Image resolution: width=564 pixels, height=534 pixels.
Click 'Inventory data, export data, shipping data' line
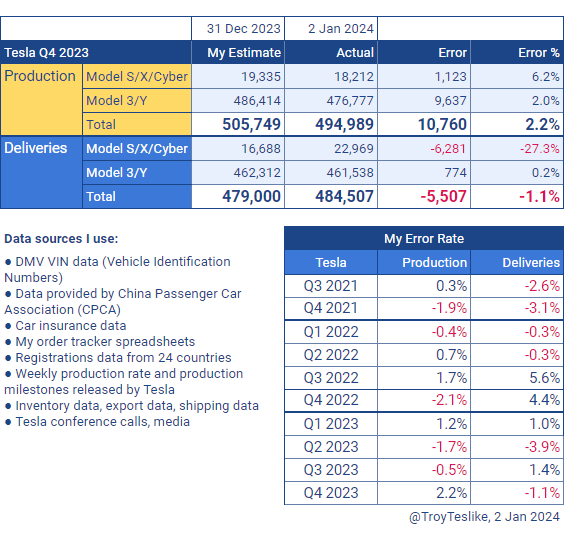131,406
